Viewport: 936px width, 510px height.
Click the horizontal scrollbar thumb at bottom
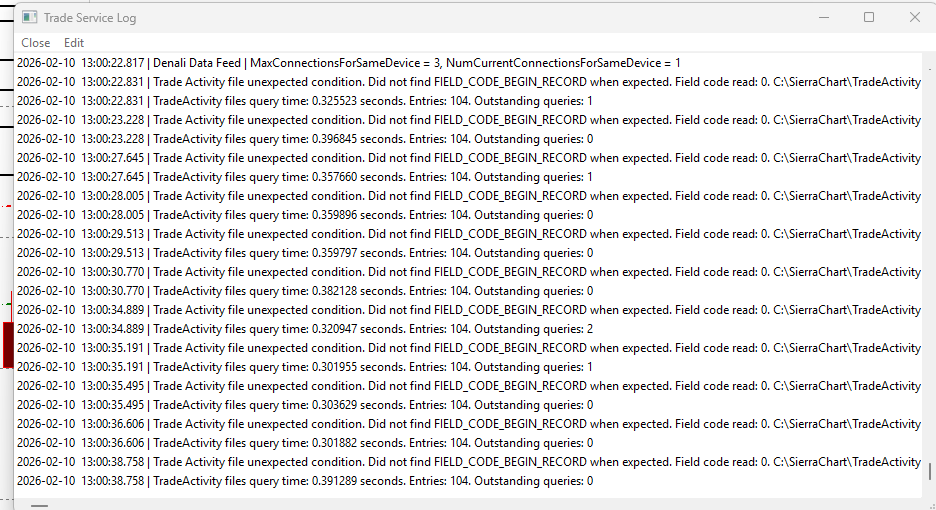click(x=40, y=505)
